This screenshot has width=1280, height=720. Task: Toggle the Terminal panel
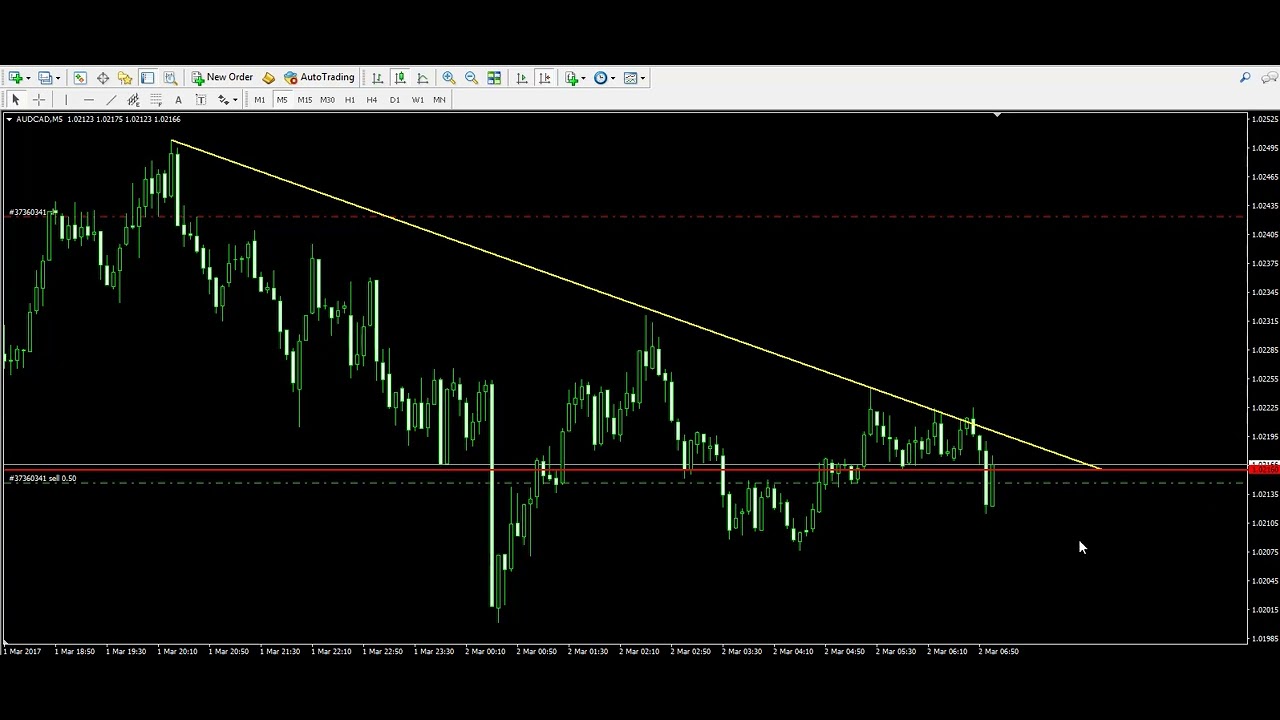click(147, 77)
